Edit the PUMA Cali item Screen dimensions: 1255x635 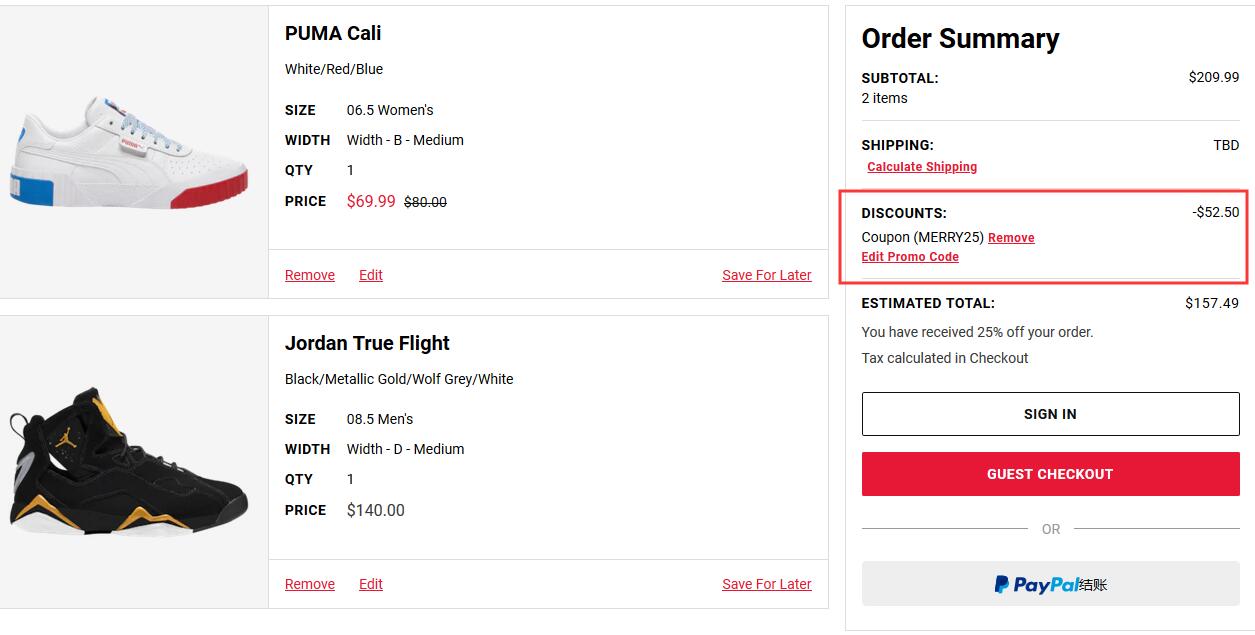coord(371,275)
